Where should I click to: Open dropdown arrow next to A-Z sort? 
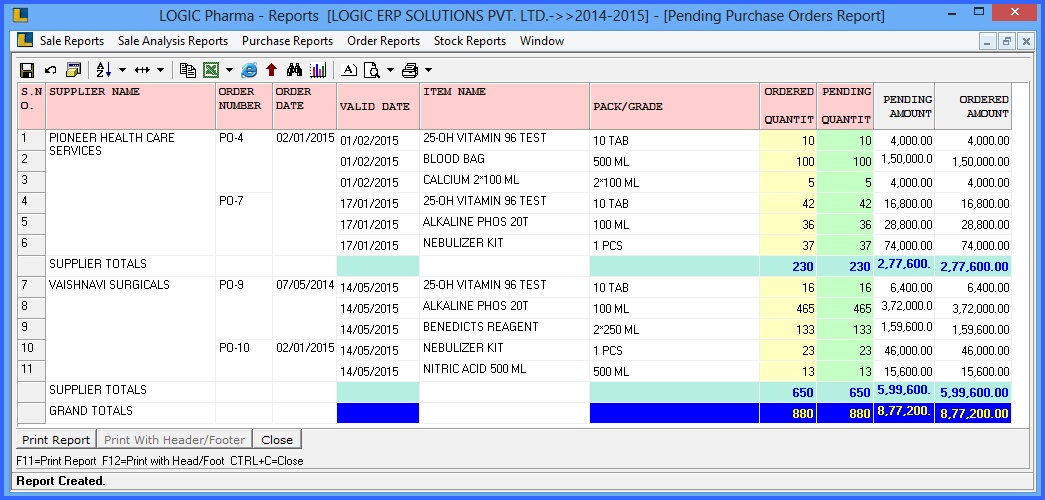click(122, 69)
